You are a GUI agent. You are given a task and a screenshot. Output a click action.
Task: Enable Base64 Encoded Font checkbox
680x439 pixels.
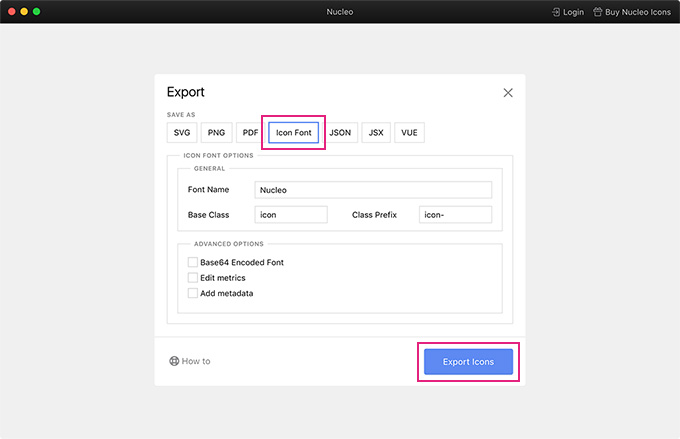pyautogui.click(x=193, y=262)
